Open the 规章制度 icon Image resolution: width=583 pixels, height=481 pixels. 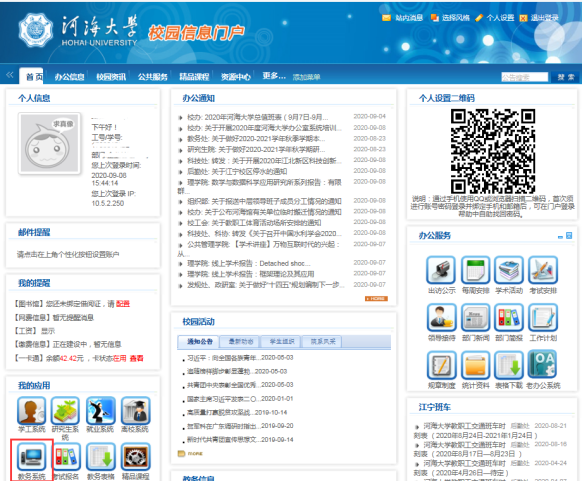(x=441, y=365)
